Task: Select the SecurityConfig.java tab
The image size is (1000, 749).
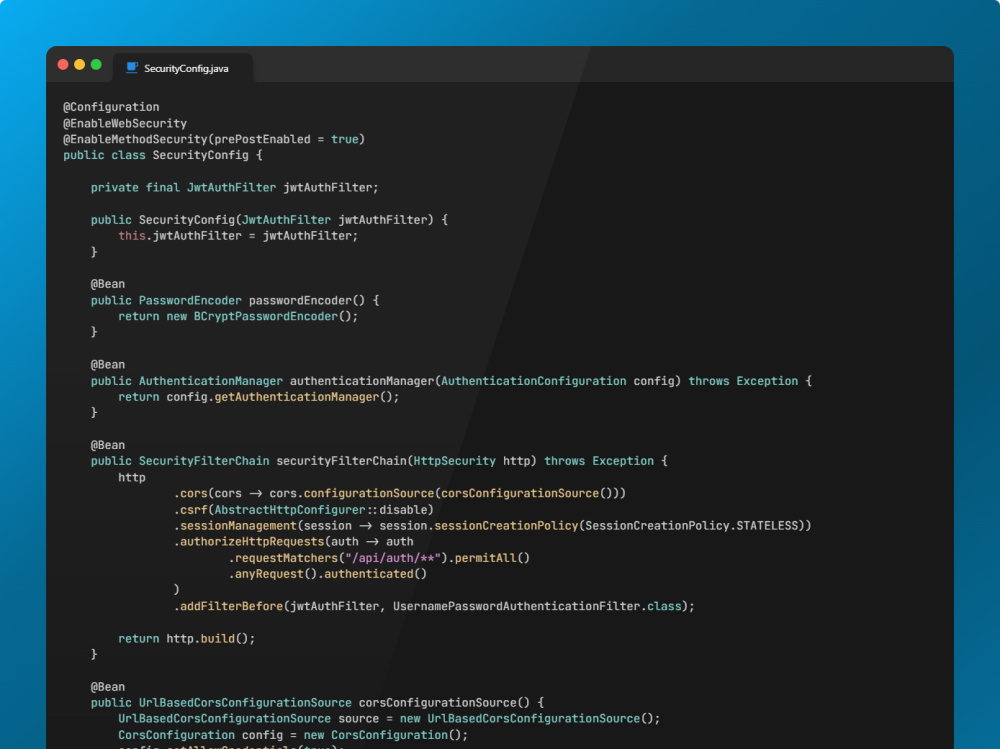Action: [x=183, y=68]
